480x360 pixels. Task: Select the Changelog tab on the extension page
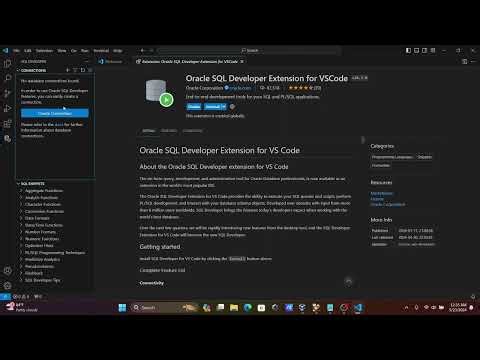(192, 131)
